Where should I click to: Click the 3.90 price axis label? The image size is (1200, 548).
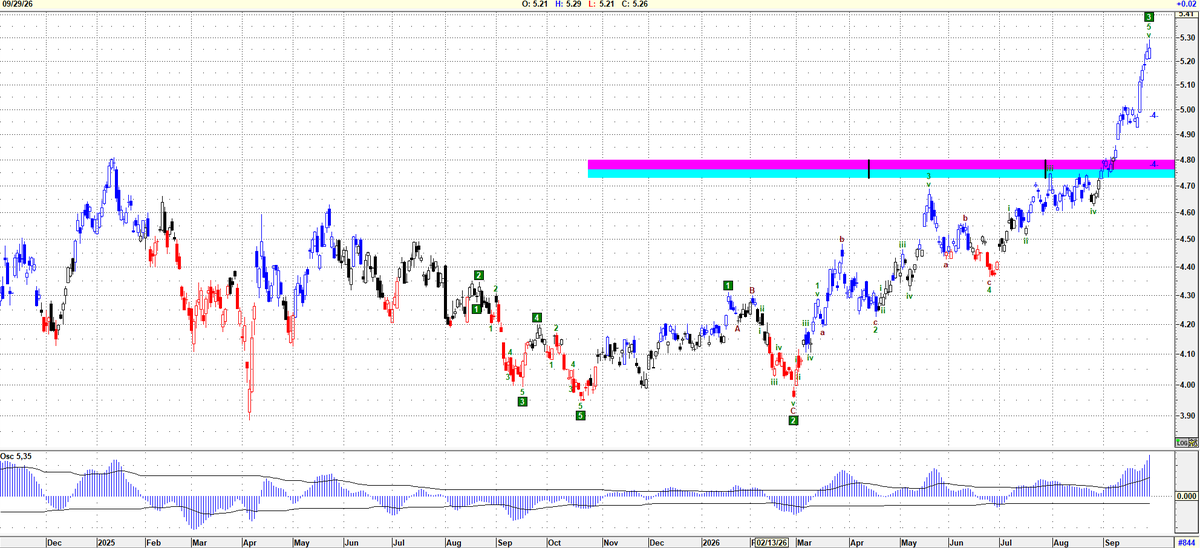pos(1187,416)
